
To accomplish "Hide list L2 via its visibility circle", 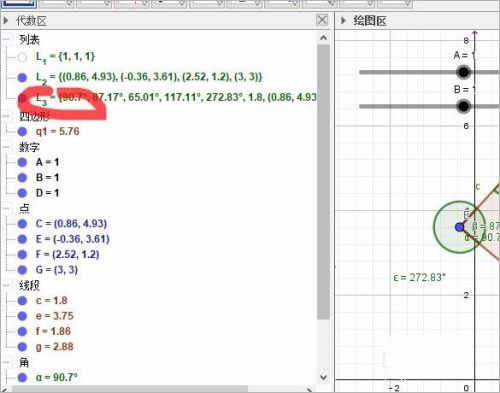I will (22, 78).
